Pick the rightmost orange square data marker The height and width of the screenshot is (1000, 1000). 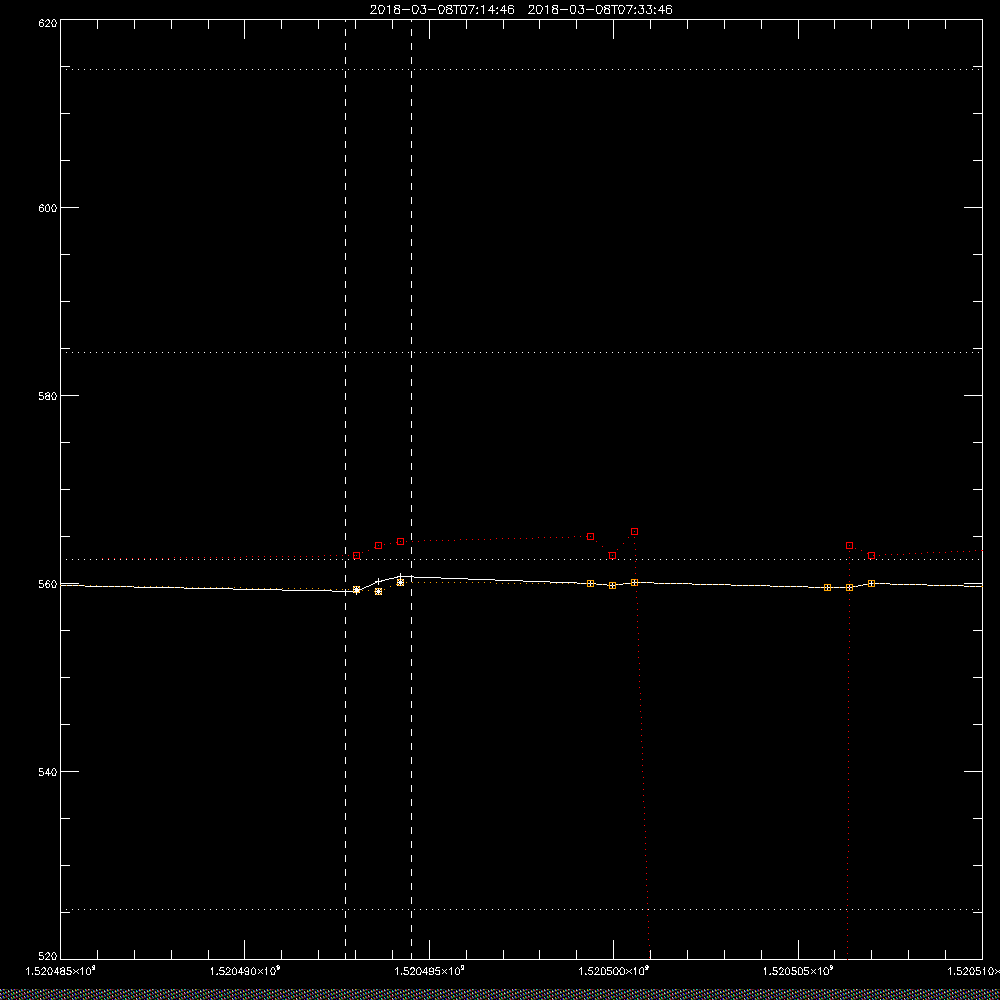click(871, 584)
